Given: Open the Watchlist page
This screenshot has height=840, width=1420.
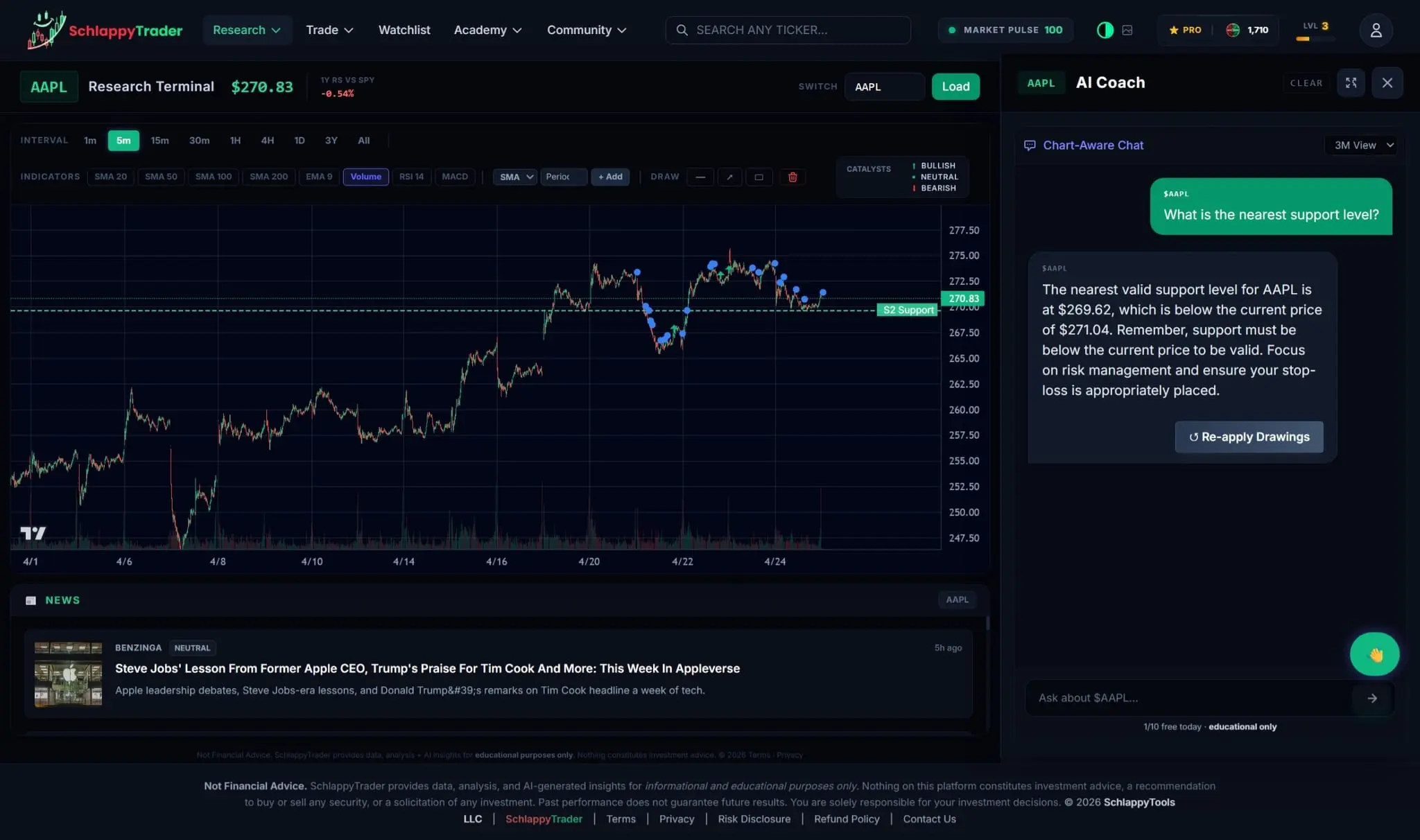Looking at the screenshot, I should coord(404,30).
